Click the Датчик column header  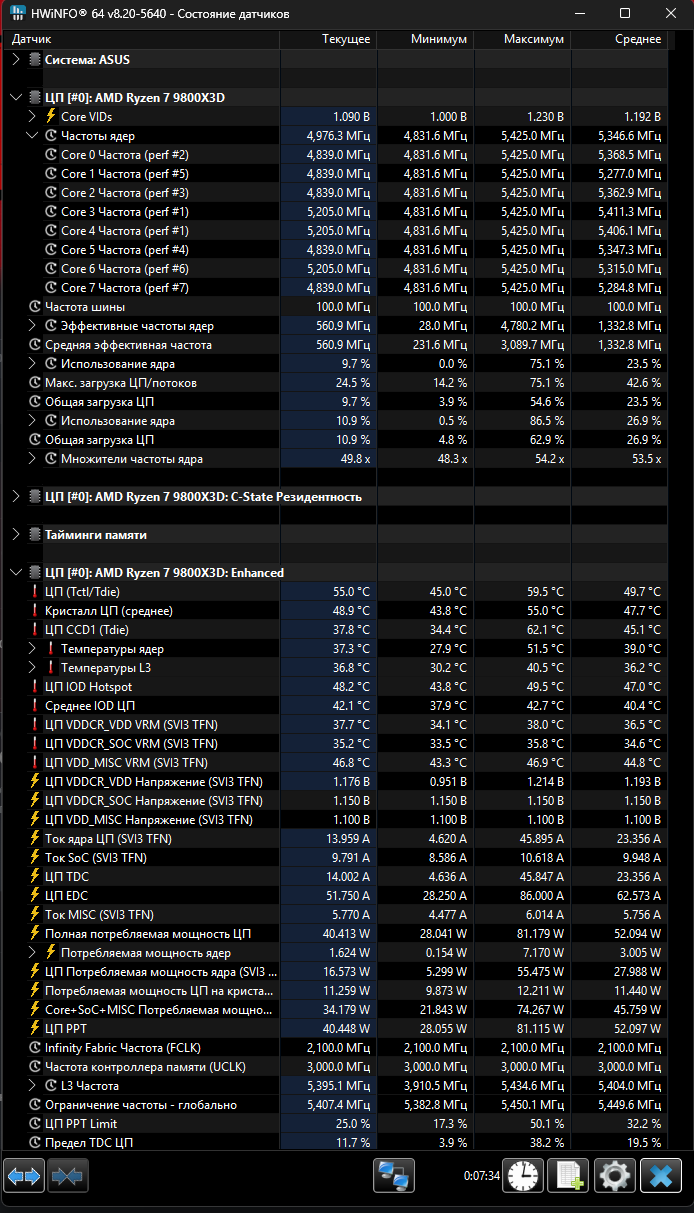140,39
